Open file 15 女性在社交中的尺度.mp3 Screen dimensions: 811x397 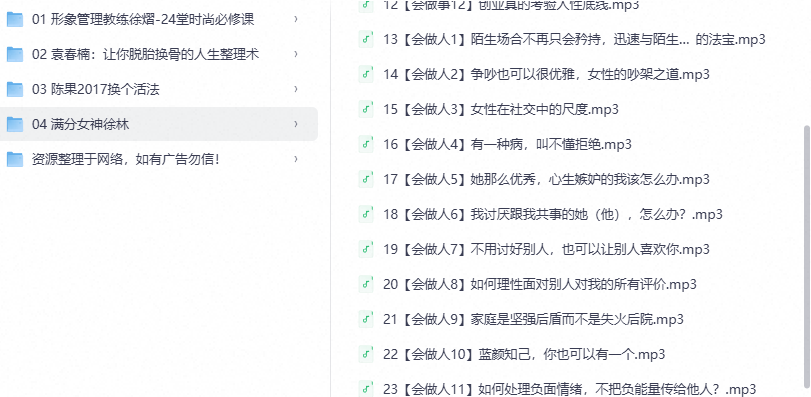[501, 109]
